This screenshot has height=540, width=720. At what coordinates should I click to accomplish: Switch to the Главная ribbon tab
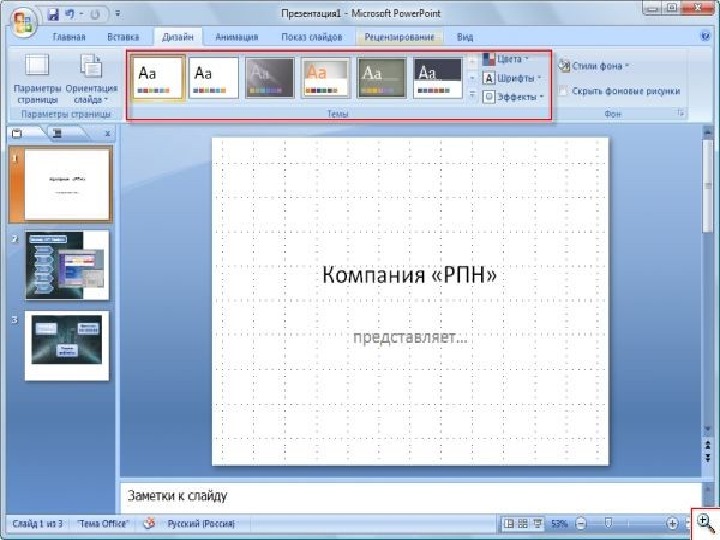(69, 37)
